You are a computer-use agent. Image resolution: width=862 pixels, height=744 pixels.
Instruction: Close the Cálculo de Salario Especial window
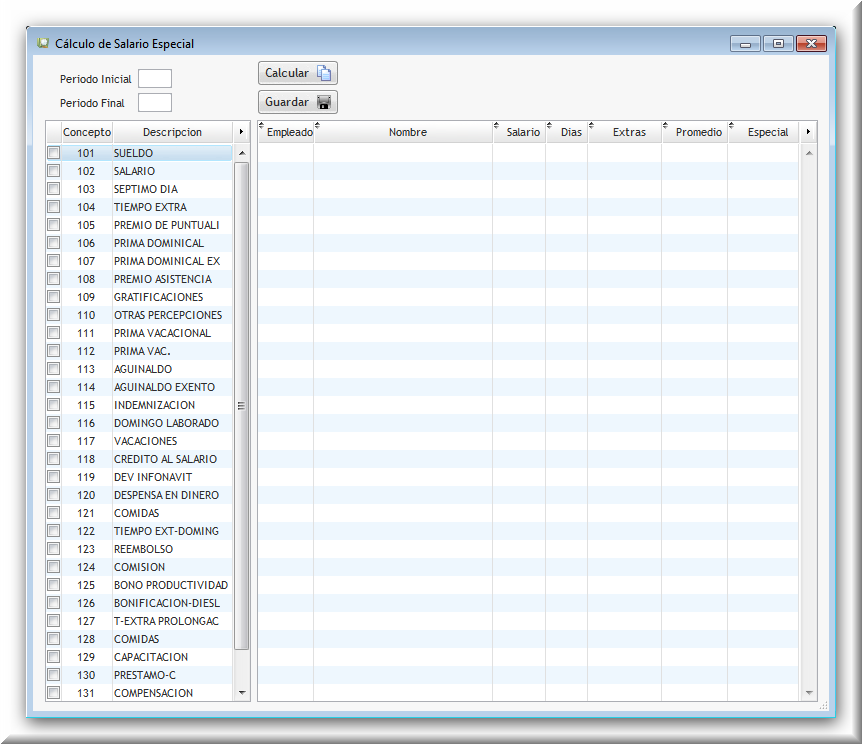tap(811, 43)
